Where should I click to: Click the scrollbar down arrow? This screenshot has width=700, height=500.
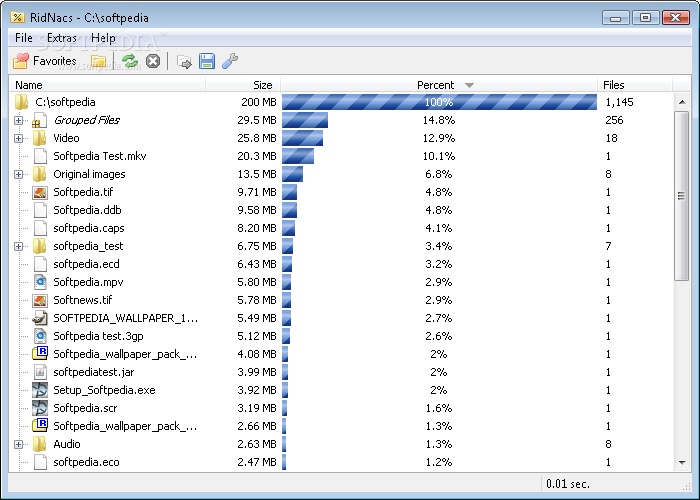coord(682,462)
